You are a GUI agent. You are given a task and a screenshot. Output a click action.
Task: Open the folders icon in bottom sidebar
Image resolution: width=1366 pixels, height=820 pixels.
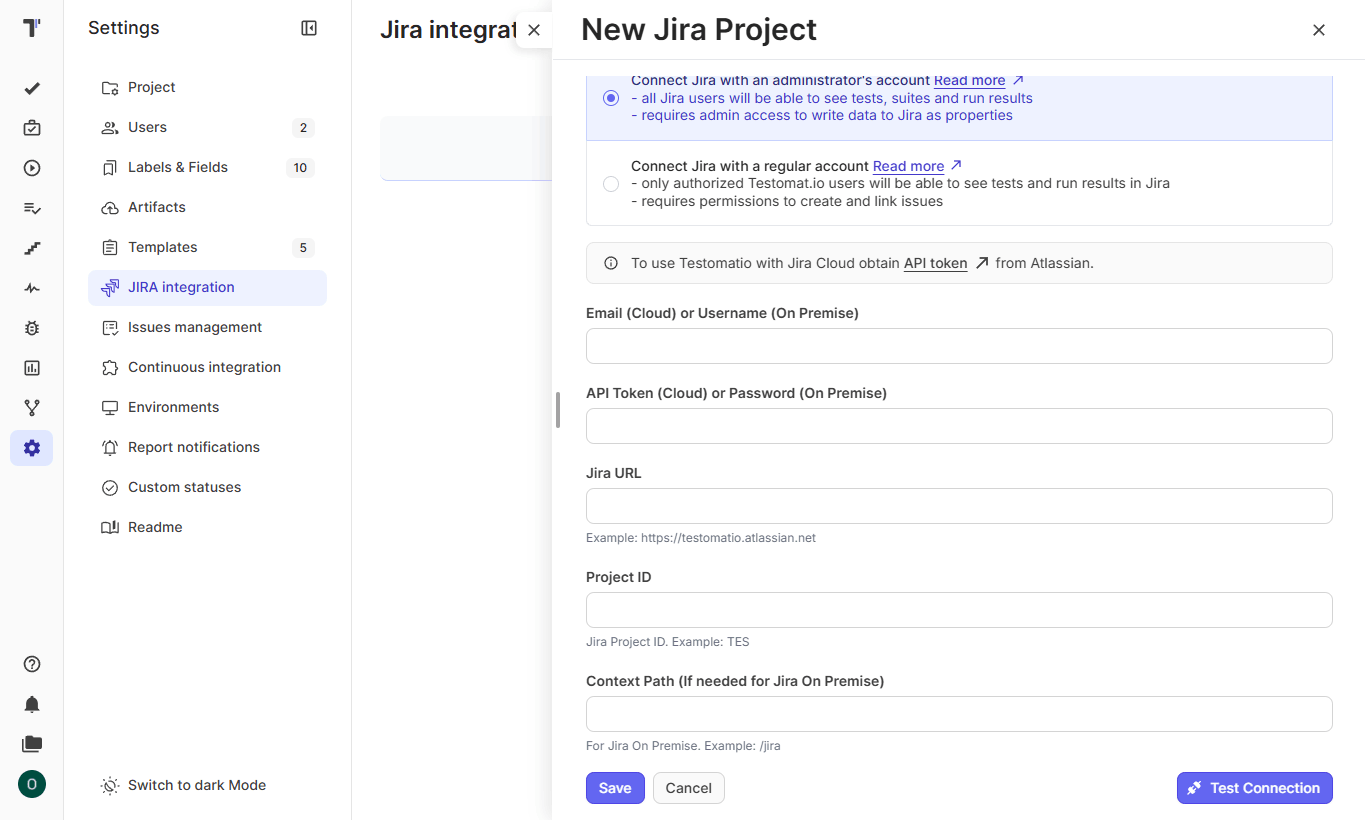[x=32, y=744]
